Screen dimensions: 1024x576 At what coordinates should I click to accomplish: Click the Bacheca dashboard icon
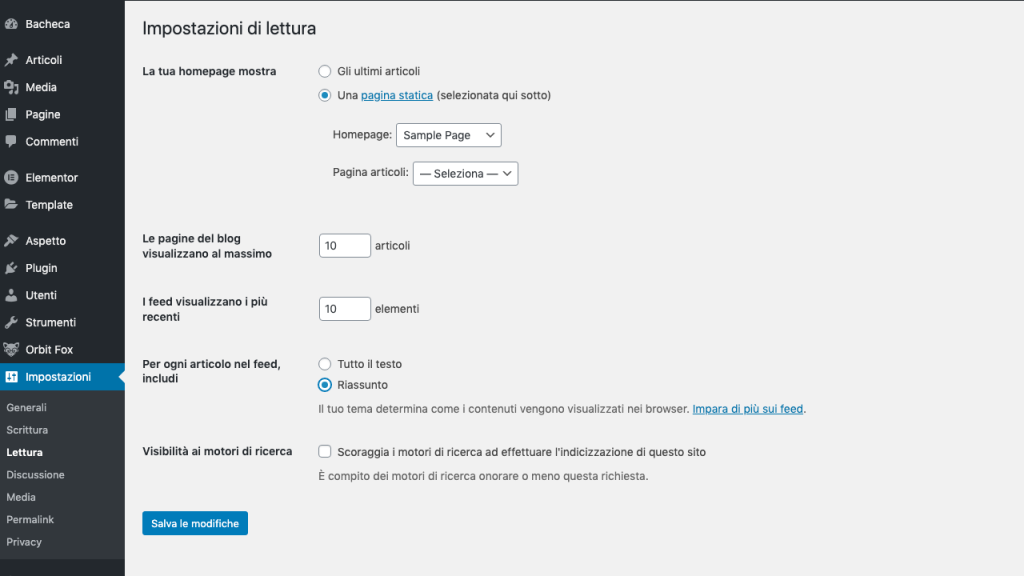pyautogui.click(x=11, y=24)
